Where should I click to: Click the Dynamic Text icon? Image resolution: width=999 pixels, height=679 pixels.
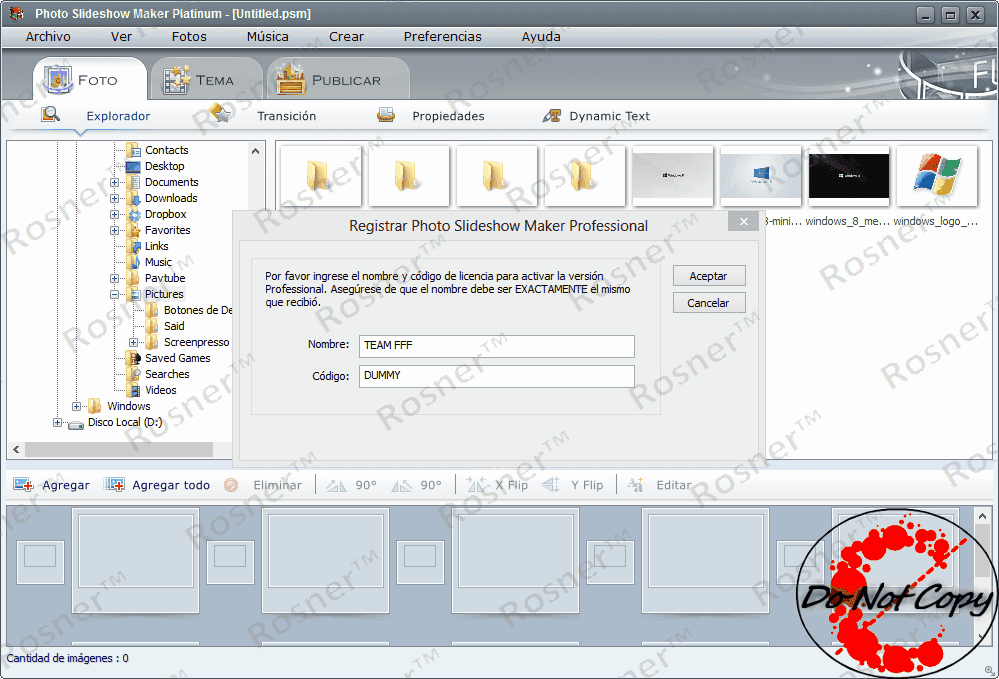pos(552,115)
